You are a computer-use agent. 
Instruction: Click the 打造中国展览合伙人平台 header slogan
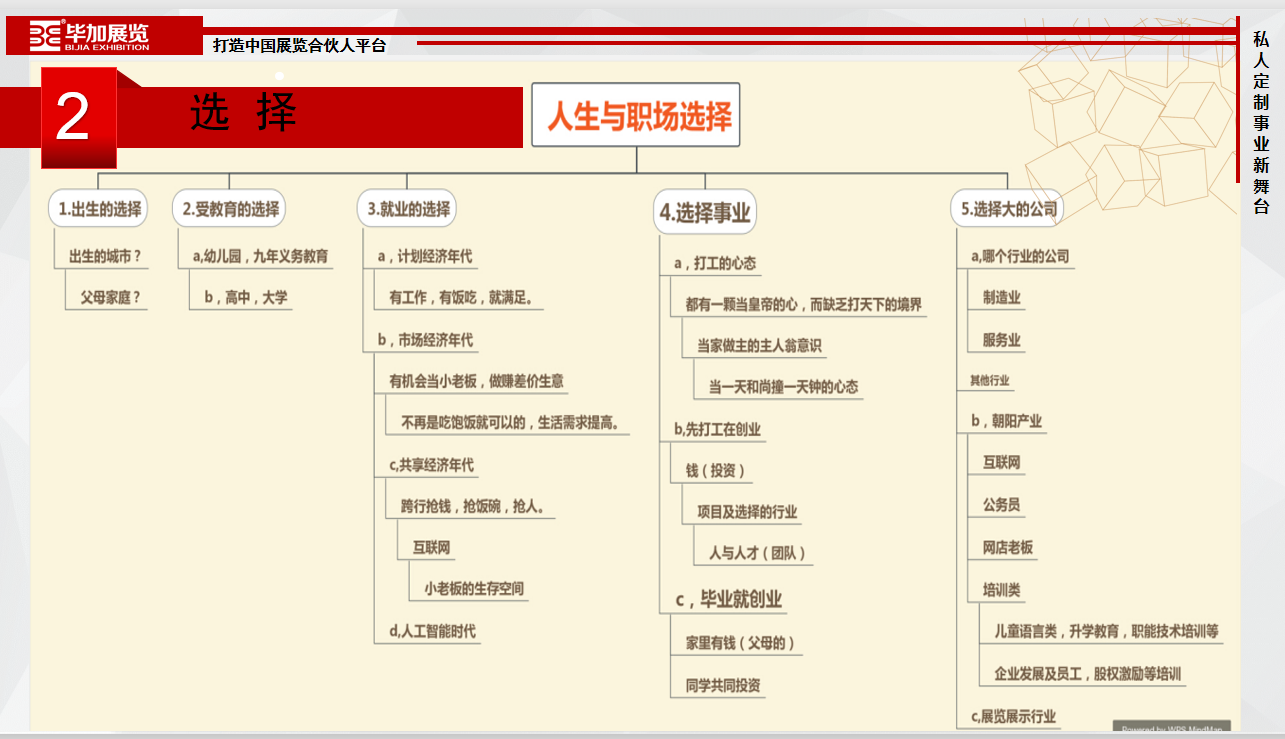[299, 45]
